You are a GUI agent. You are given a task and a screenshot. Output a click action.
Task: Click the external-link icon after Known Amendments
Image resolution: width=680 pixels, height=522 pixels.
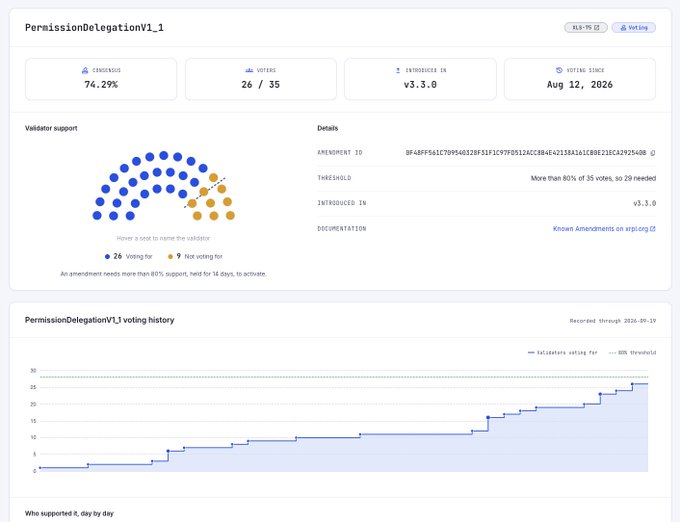pyautogui.click(x=653, y=229)
